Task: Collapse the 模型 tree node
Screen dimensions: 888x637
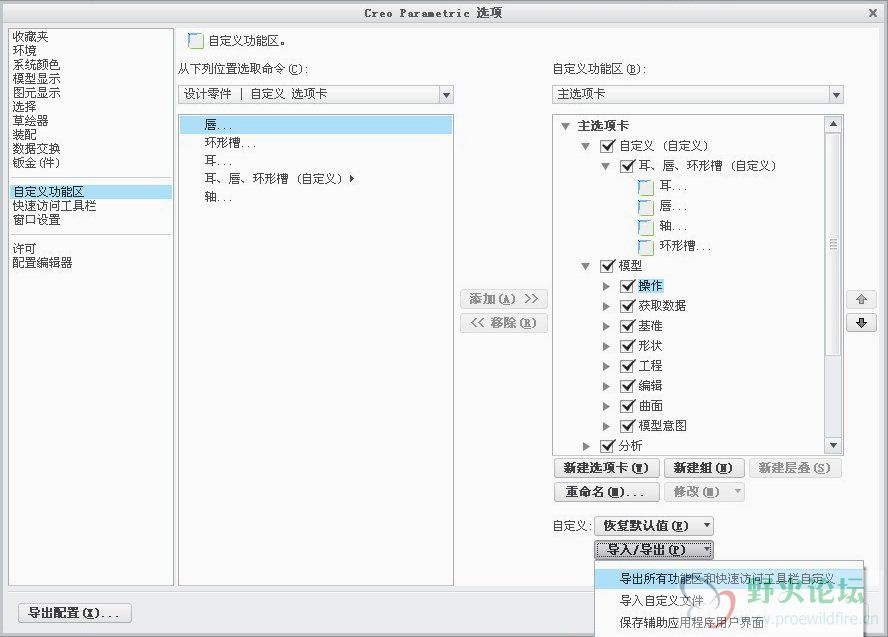Action: click(586, 266)
